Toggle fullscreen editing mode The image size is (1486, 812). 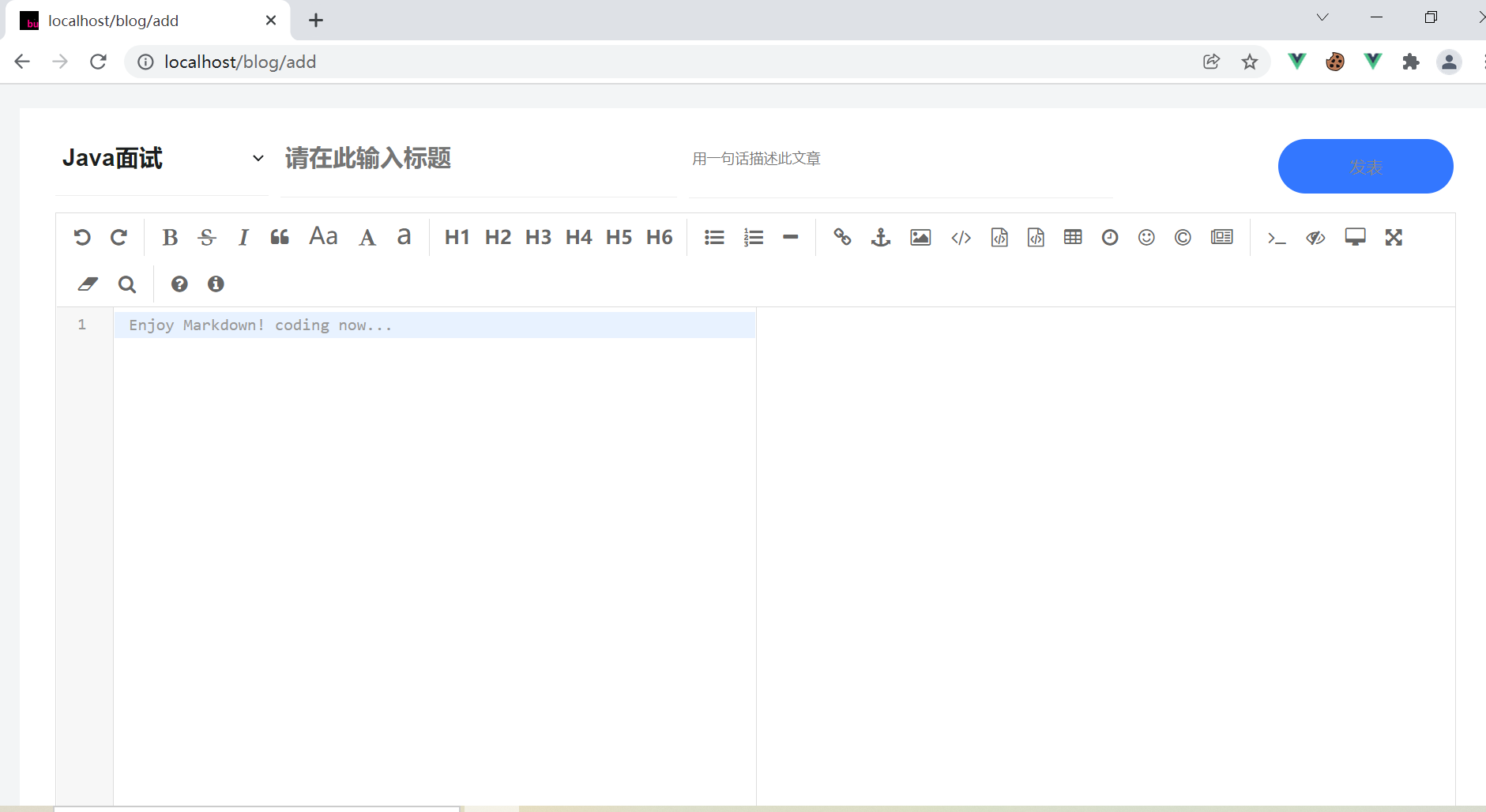pyautogui.click(x=1394, y=237)
